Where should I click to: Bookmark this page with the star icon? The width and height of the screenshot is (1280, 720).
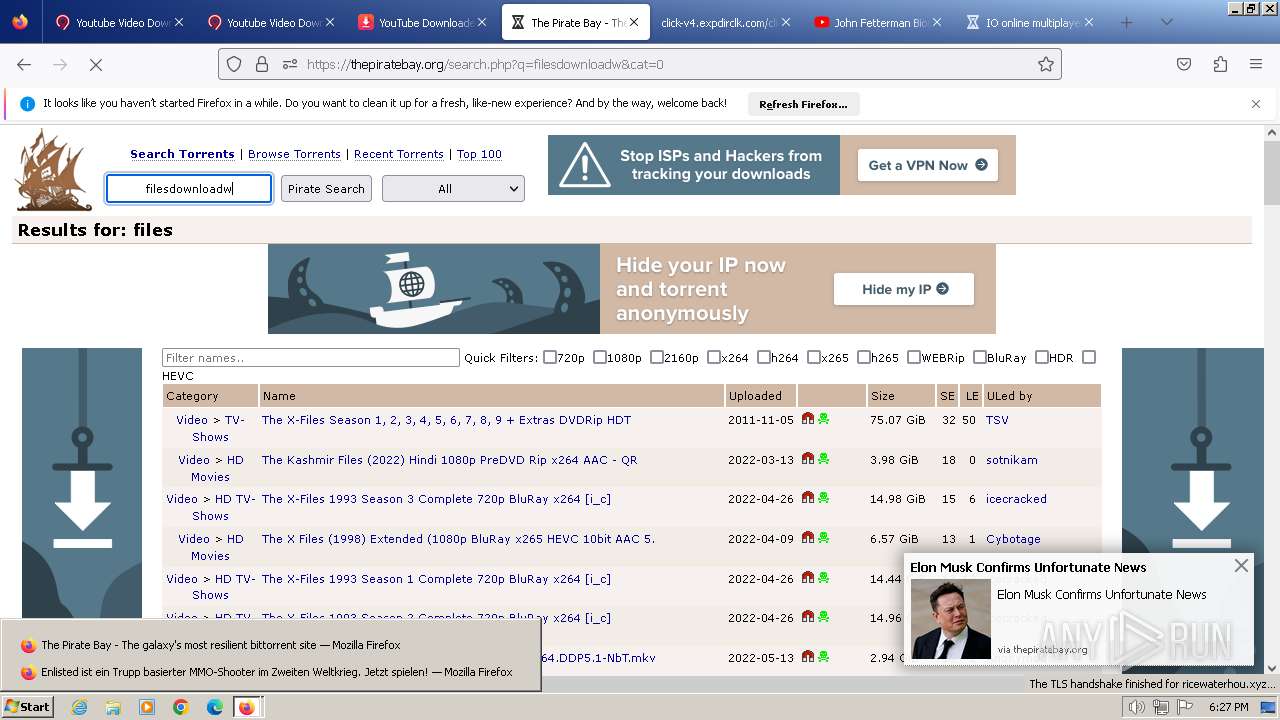[1046, 64]
